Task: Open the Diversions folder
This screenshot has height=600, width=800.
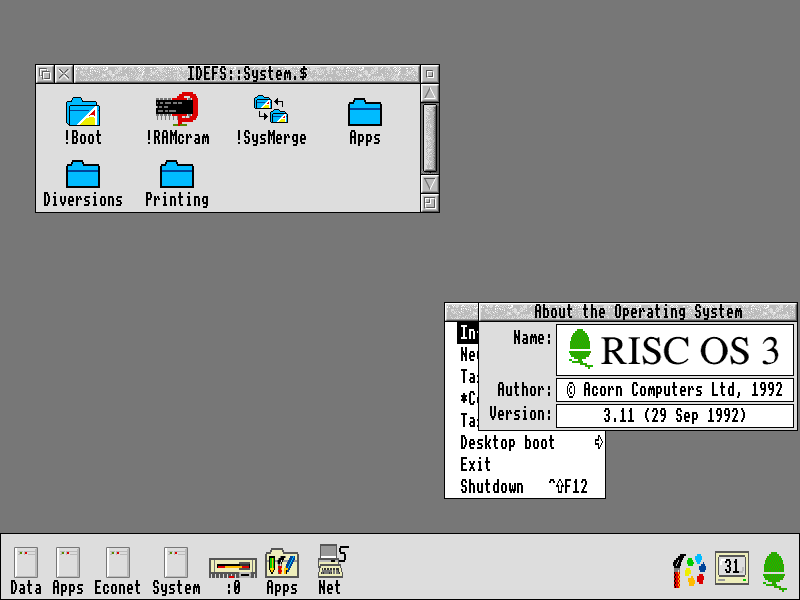Action: [x=83, y=184]
